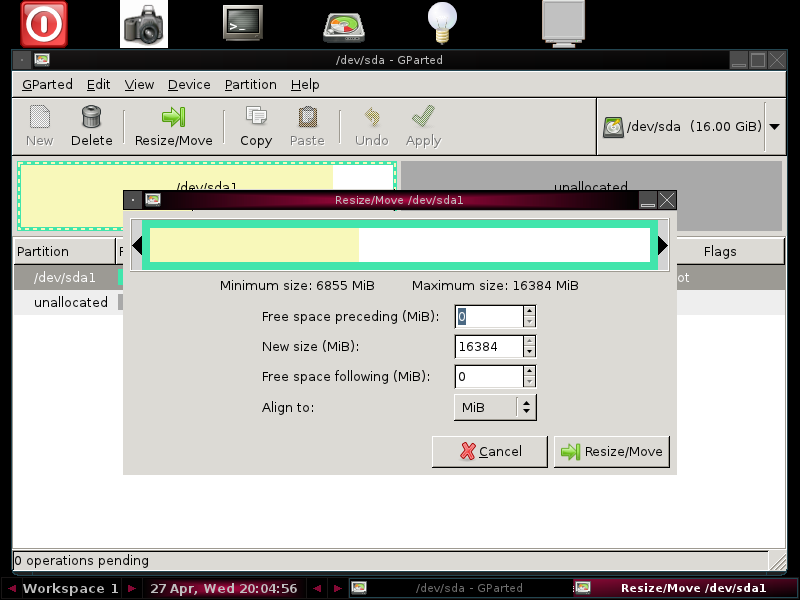Click the Paste clipboard toolbar icon

coord(307,126)
